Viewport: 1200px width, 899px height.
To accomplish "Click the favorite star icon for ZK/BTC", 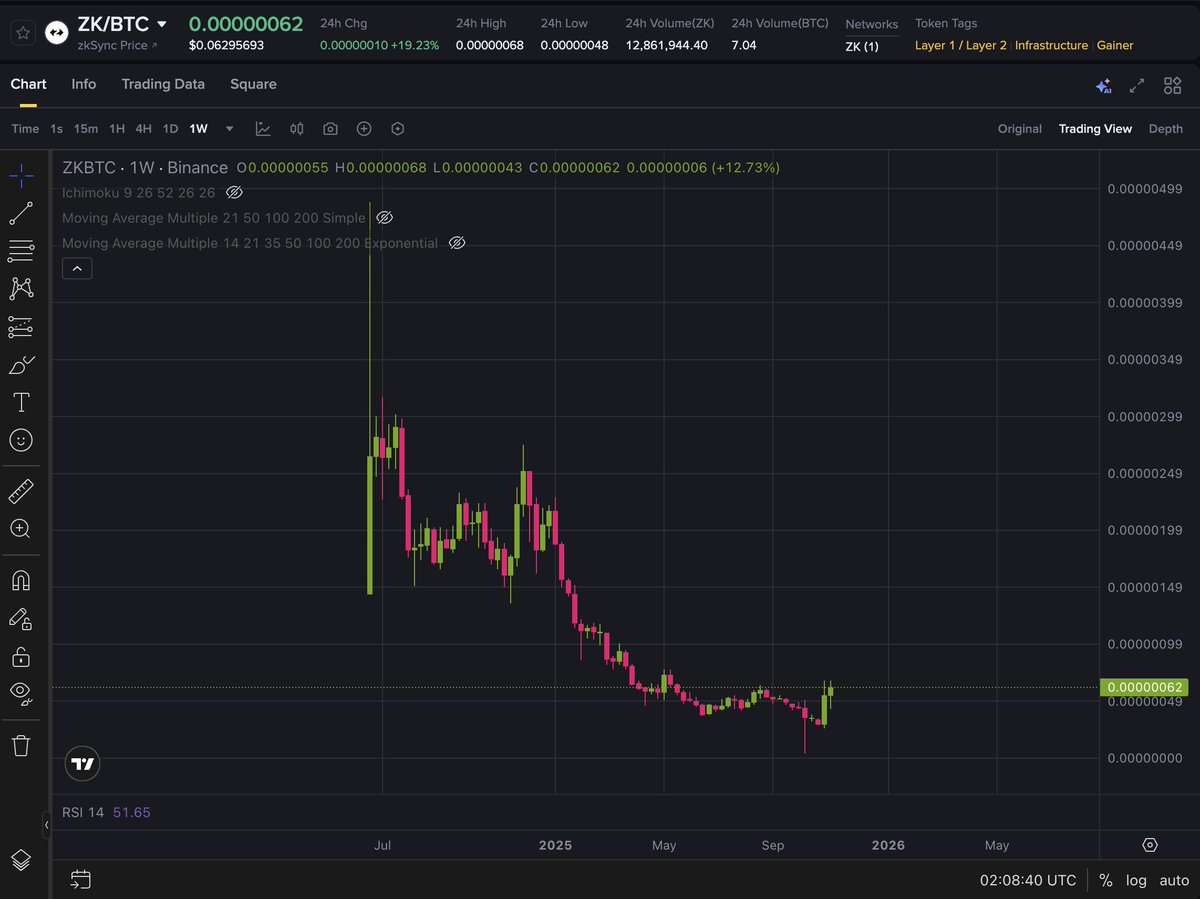I will click(23, 33).
